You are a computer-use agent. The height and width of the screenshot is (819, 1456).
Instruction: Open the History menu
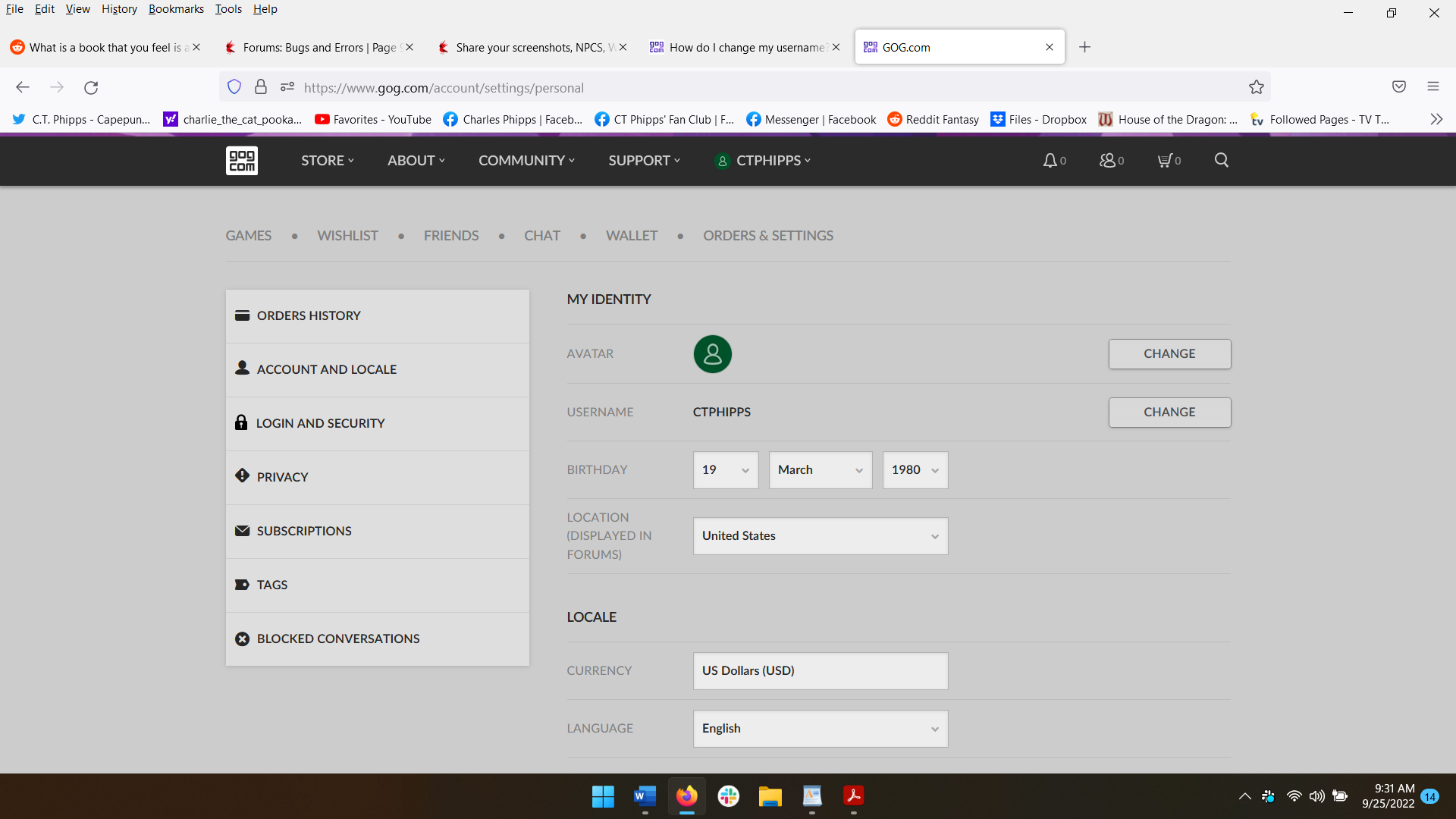pos(119,9)
